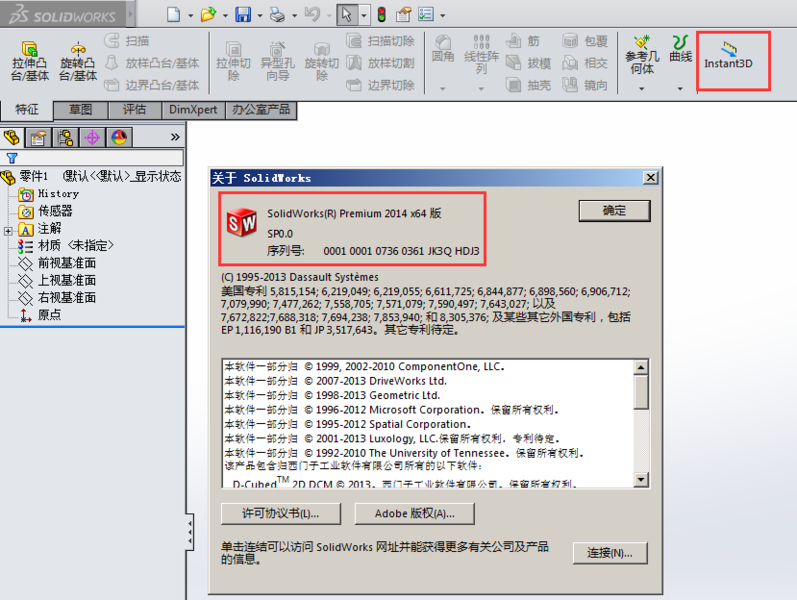Image resolution: width=797 pixels, height=600 pixels.
Task: Click the Print icon
Action: pos(278,14)
